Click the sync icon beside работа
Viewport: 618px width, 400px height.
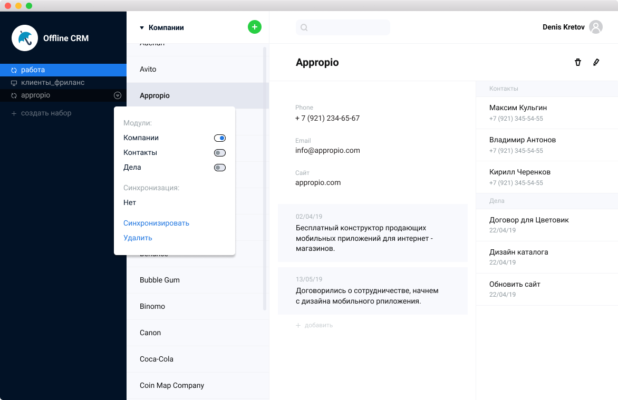tap(13, 70)
